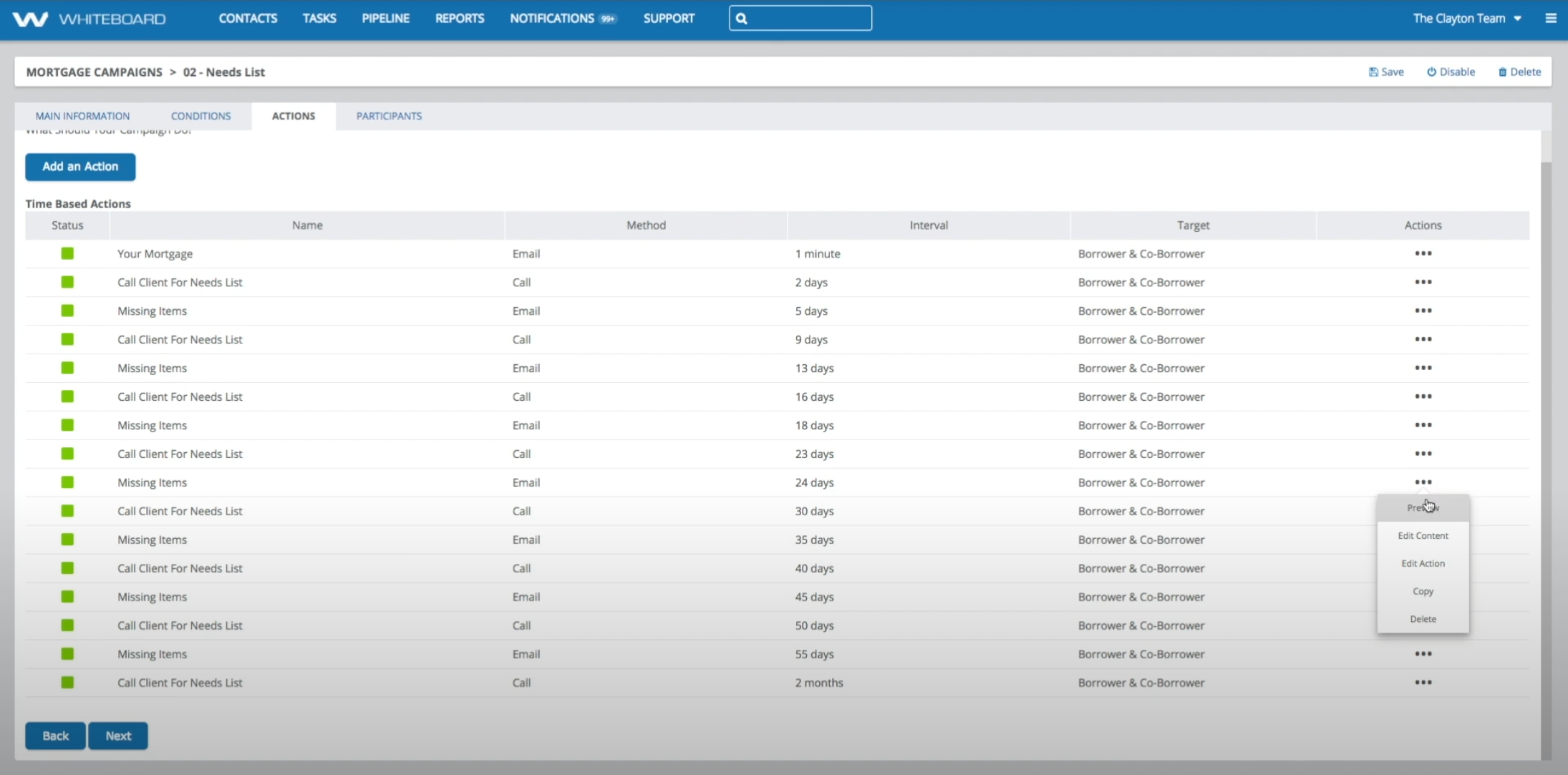The height and width of the screenshot is (775, 1568).
Task: Click the Target column header
Action: coord(1193,225)
